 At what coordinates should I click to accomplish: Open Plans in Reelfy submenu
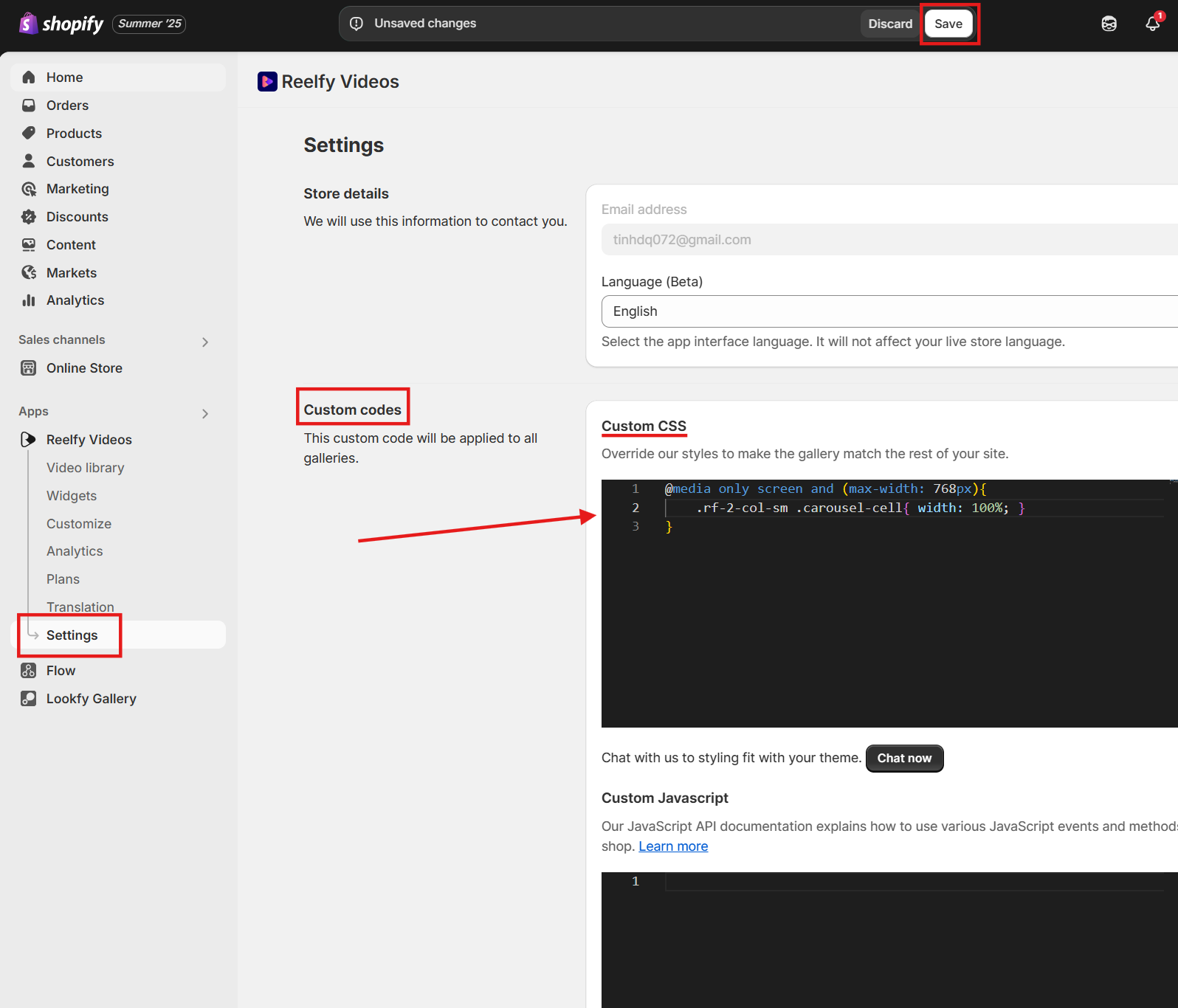coord(63,579)
